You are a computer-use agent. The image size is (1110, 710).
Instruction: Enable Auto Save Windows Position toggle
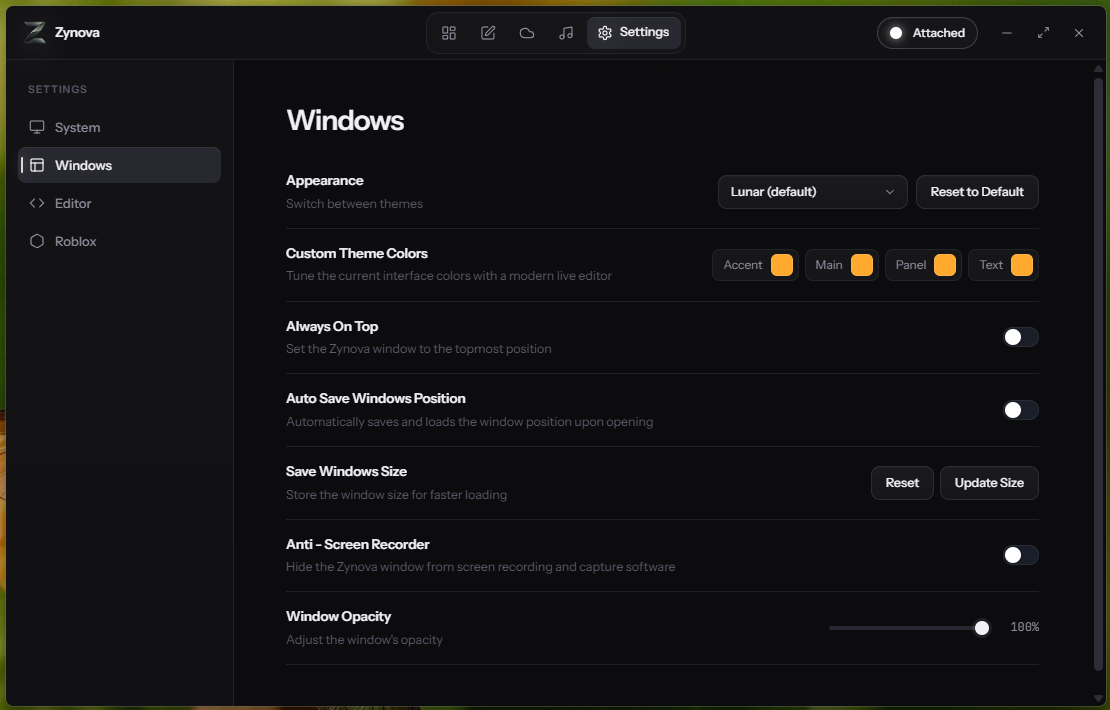[1020, 410]
